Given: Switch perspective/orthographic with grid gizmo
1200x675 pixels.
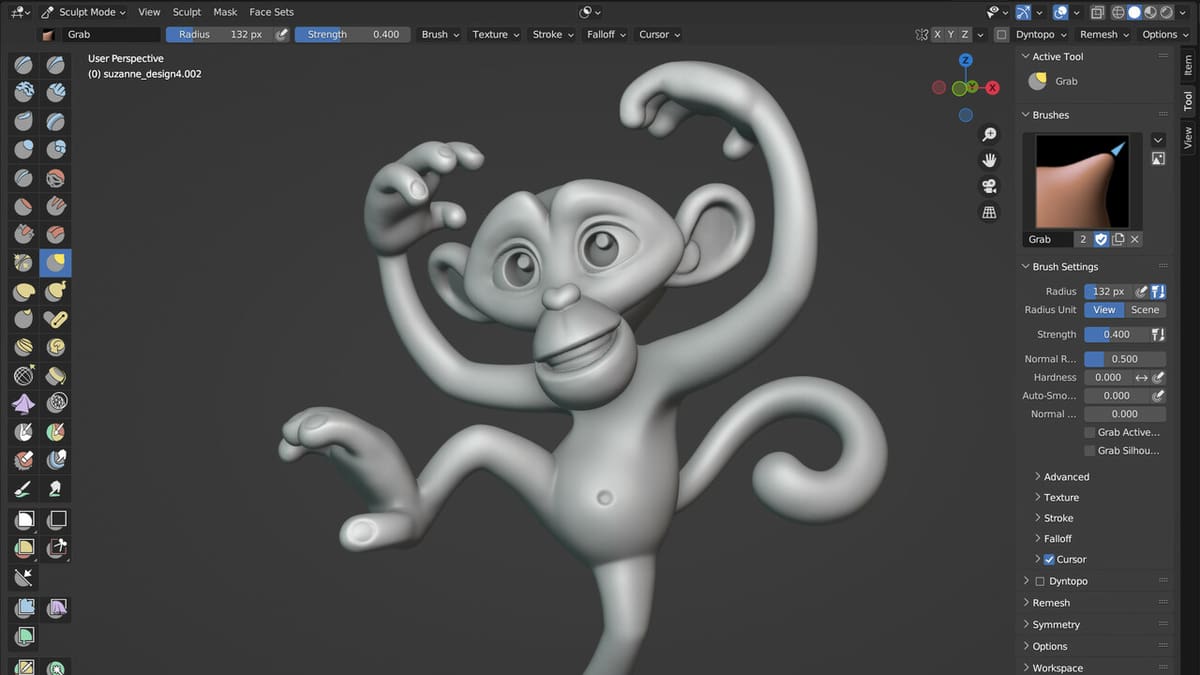Looking at the screenshot, I should pyautogui.click(x=989, y=212).
